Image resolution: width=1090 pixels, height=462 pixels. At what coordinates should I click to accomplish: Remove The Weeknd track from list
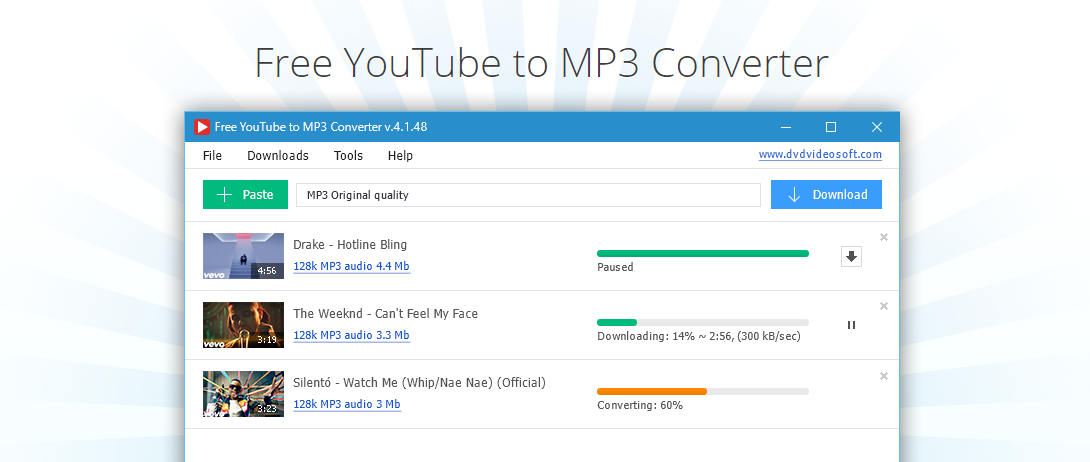tap(884, 306)
